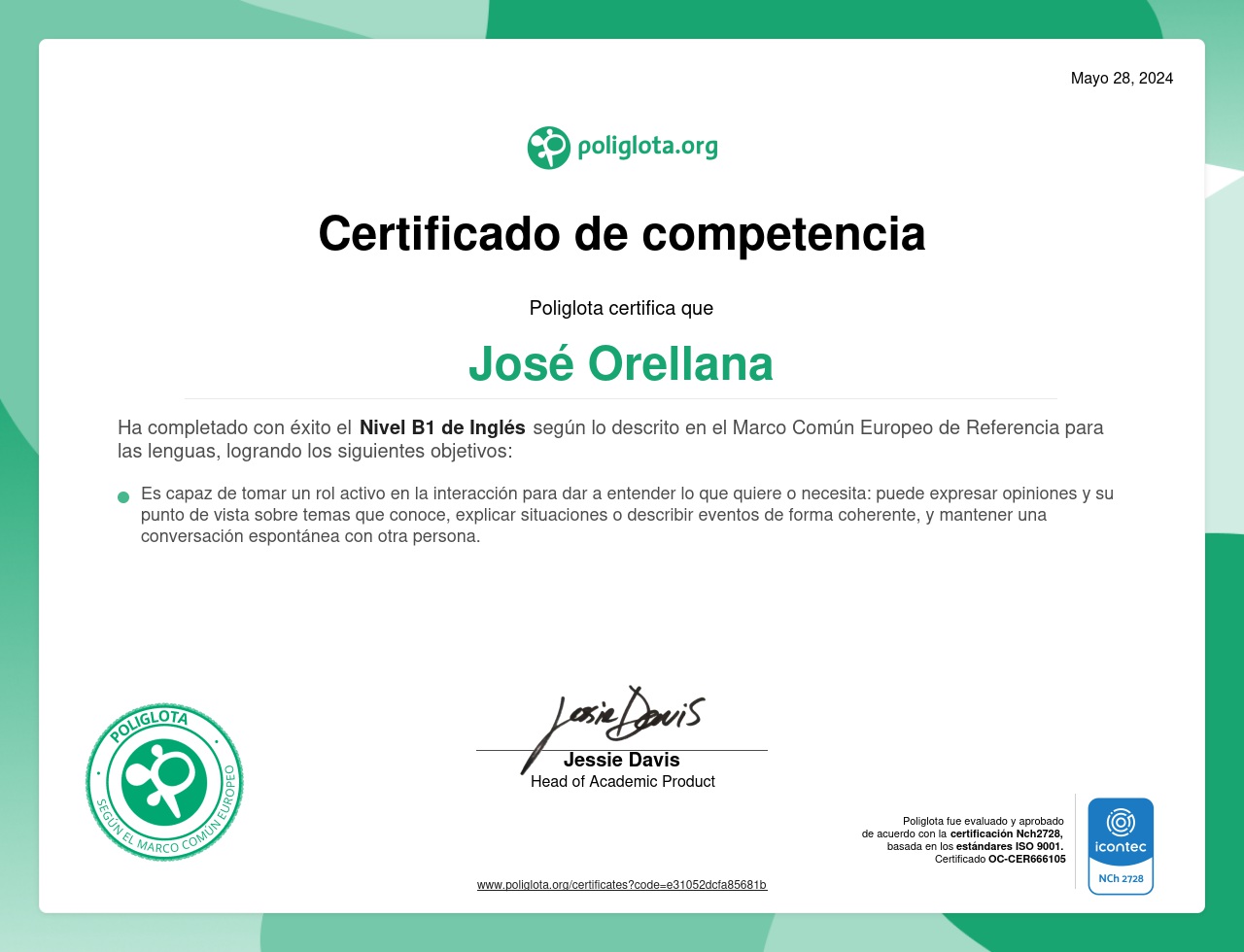Click the title Certificado de competencia

[x=622, y=233]
